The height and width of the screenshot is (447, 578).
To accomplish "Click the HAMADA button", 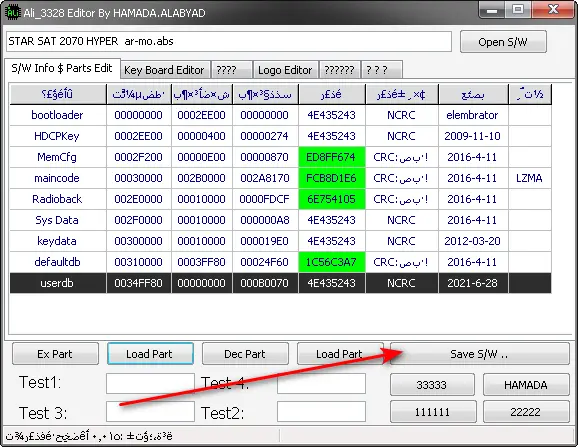I will pyautogui.click(x=526, y=385).
